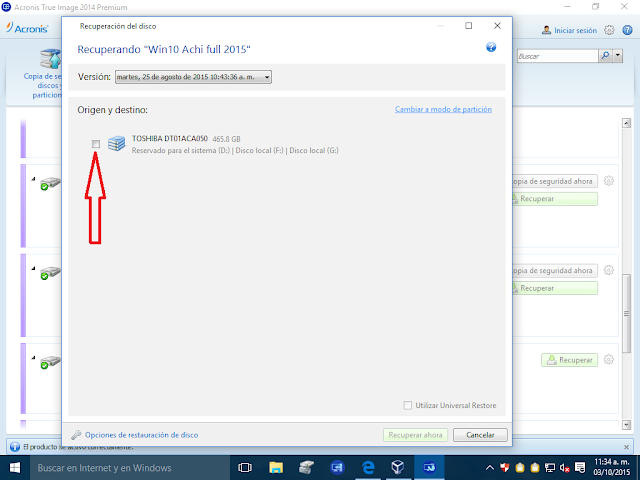Open the Windows Start menu
The width and height of the screenshot is (640, 480).
15,468
